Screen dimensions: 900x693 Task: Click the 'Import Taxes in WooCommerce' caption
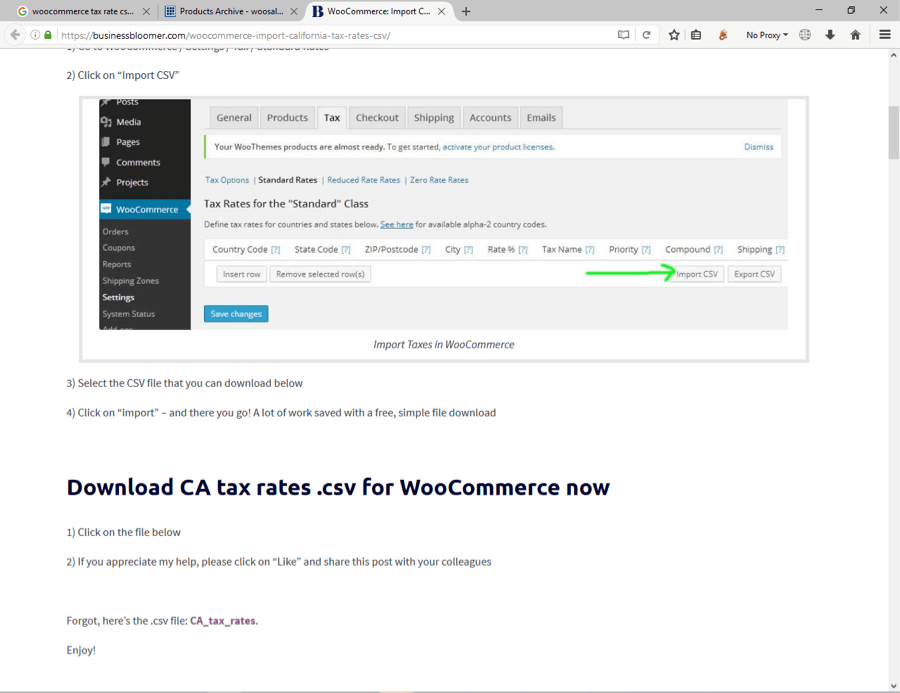[444, 344]
